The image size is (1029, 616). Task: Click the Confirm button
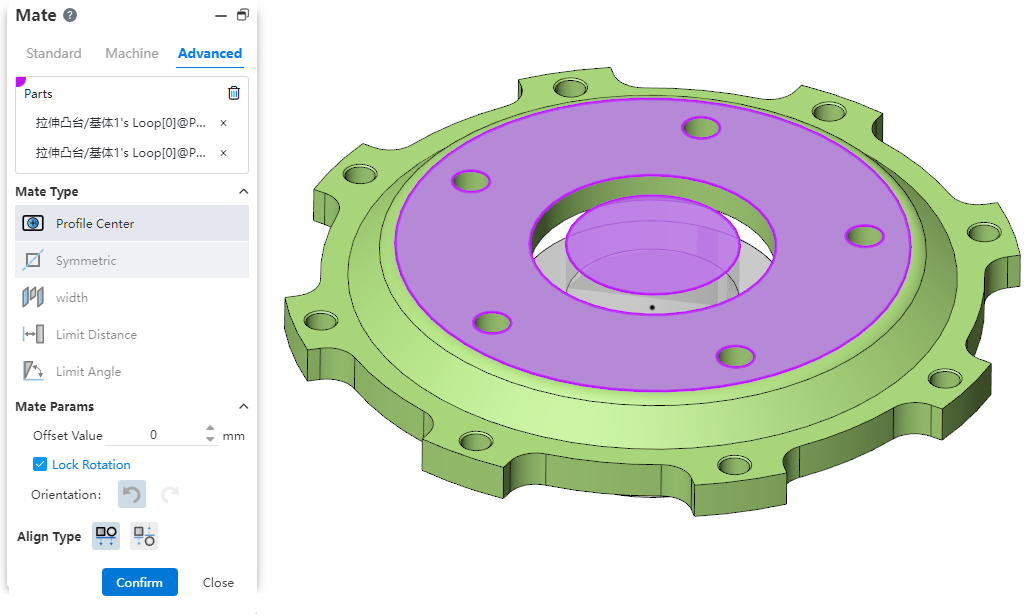[x=139, y=582]
